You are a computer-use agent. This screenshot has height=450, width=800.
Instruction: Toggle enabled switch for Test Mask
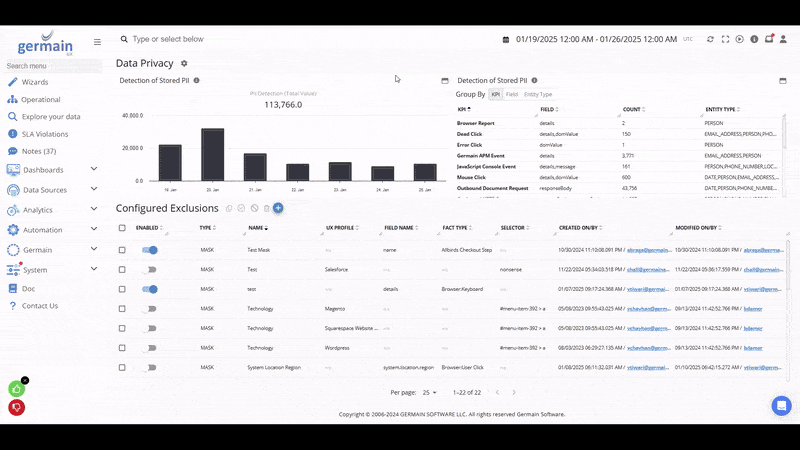149,250
